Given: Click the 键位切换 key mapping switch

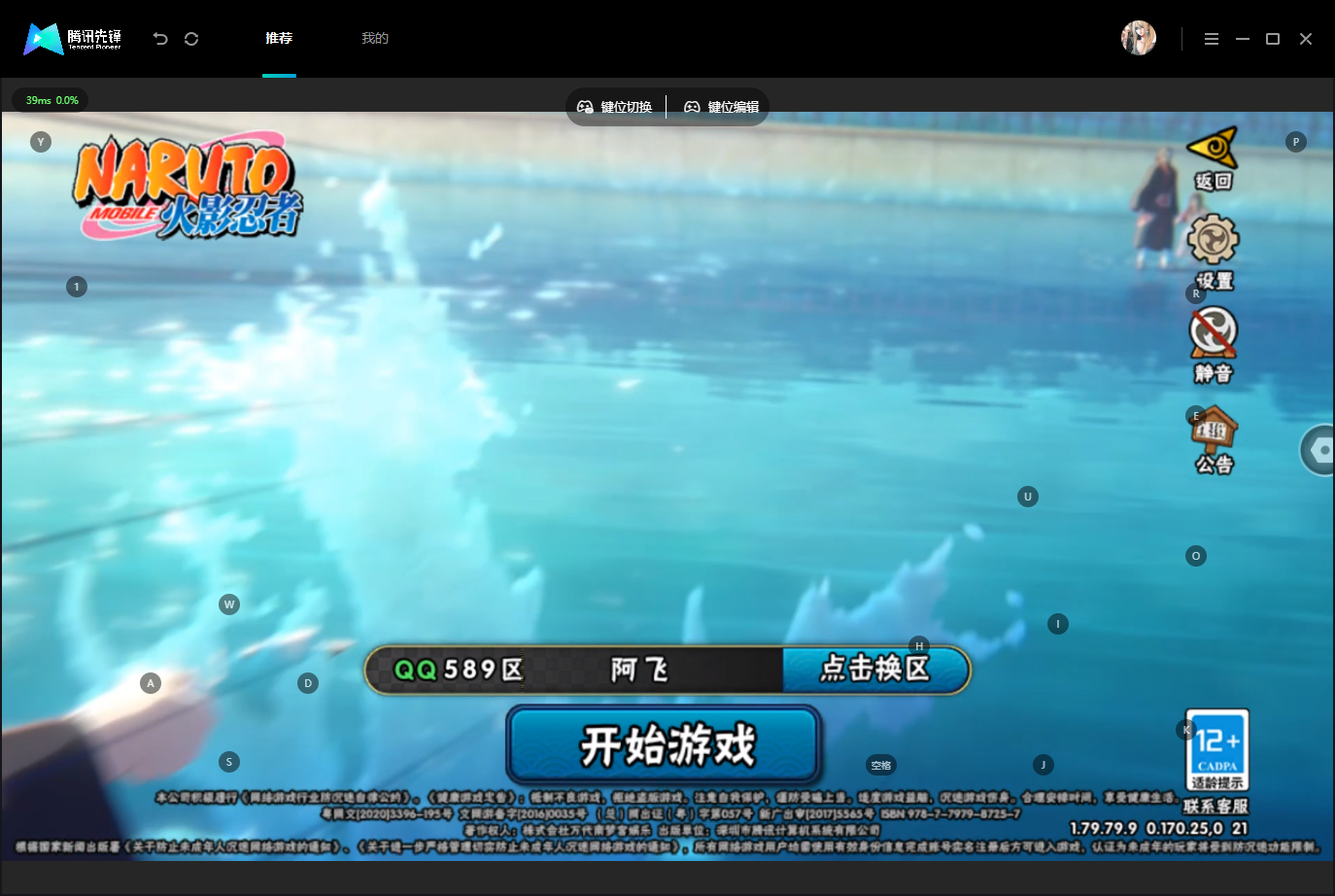Looking at the screenshot, I should pyautogui.click(x=615, y=107).
